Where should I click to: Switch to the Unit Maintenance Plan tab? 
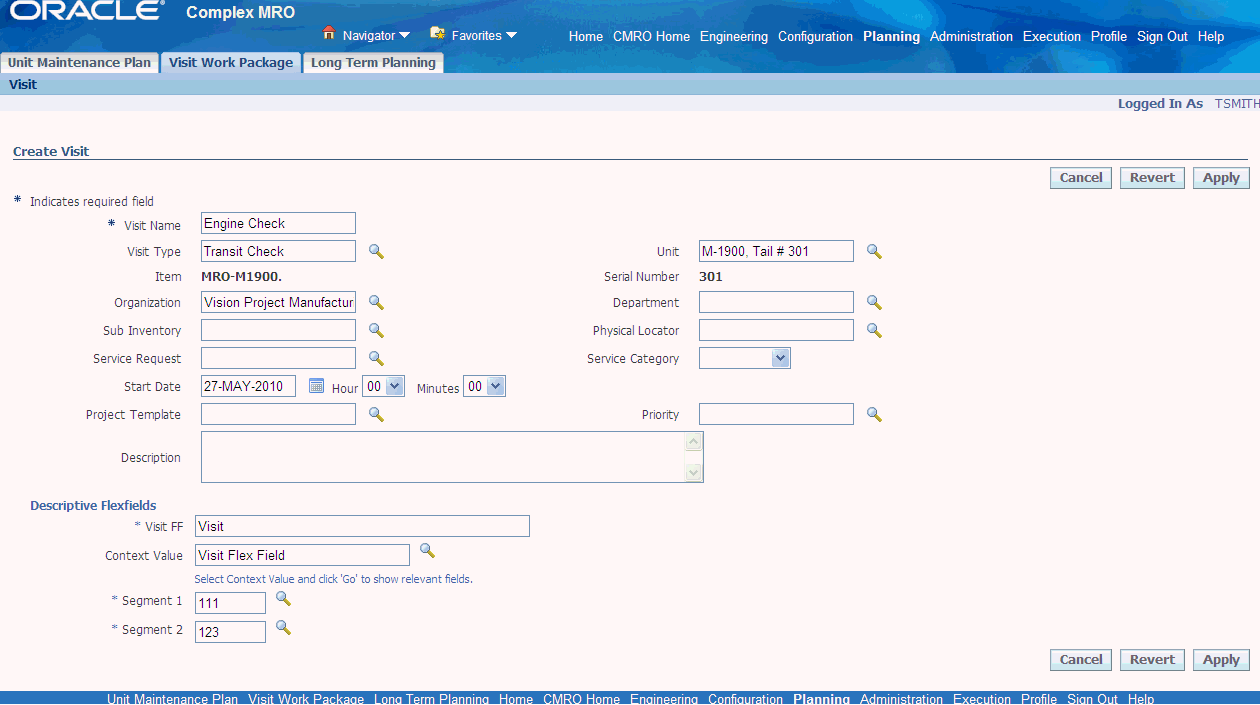click(80, 62)
